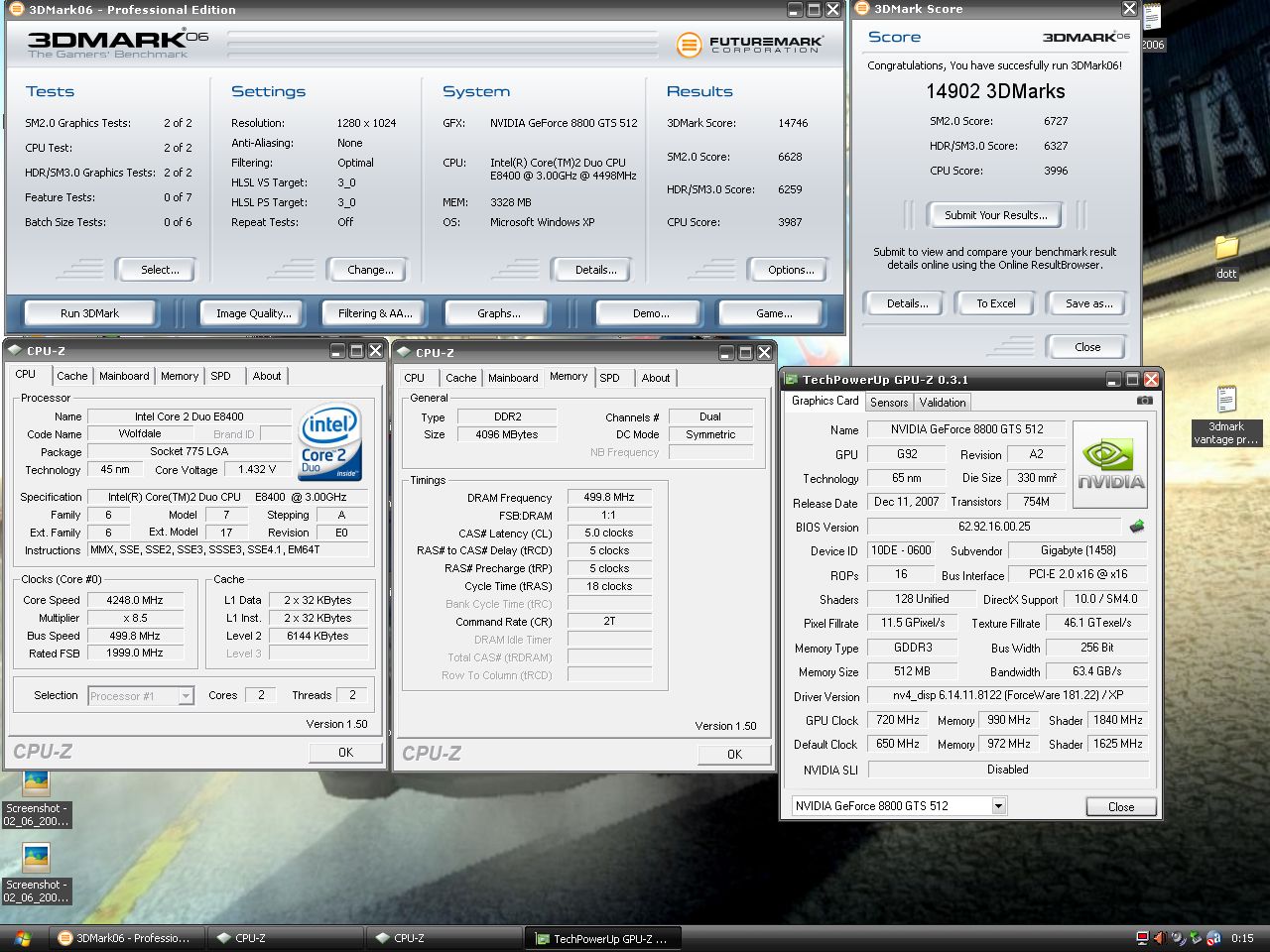
Task: Click the system tray clock showing 0:15
Action: pos(1242,938)
